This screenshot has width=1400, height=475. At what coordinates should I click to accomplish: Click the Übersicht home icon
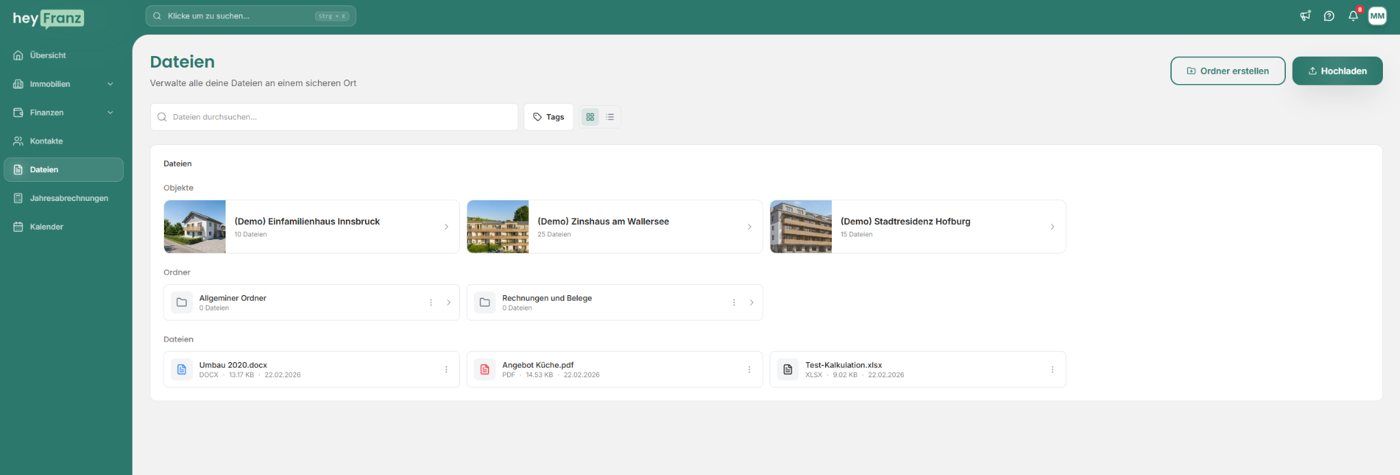[18, 55]
